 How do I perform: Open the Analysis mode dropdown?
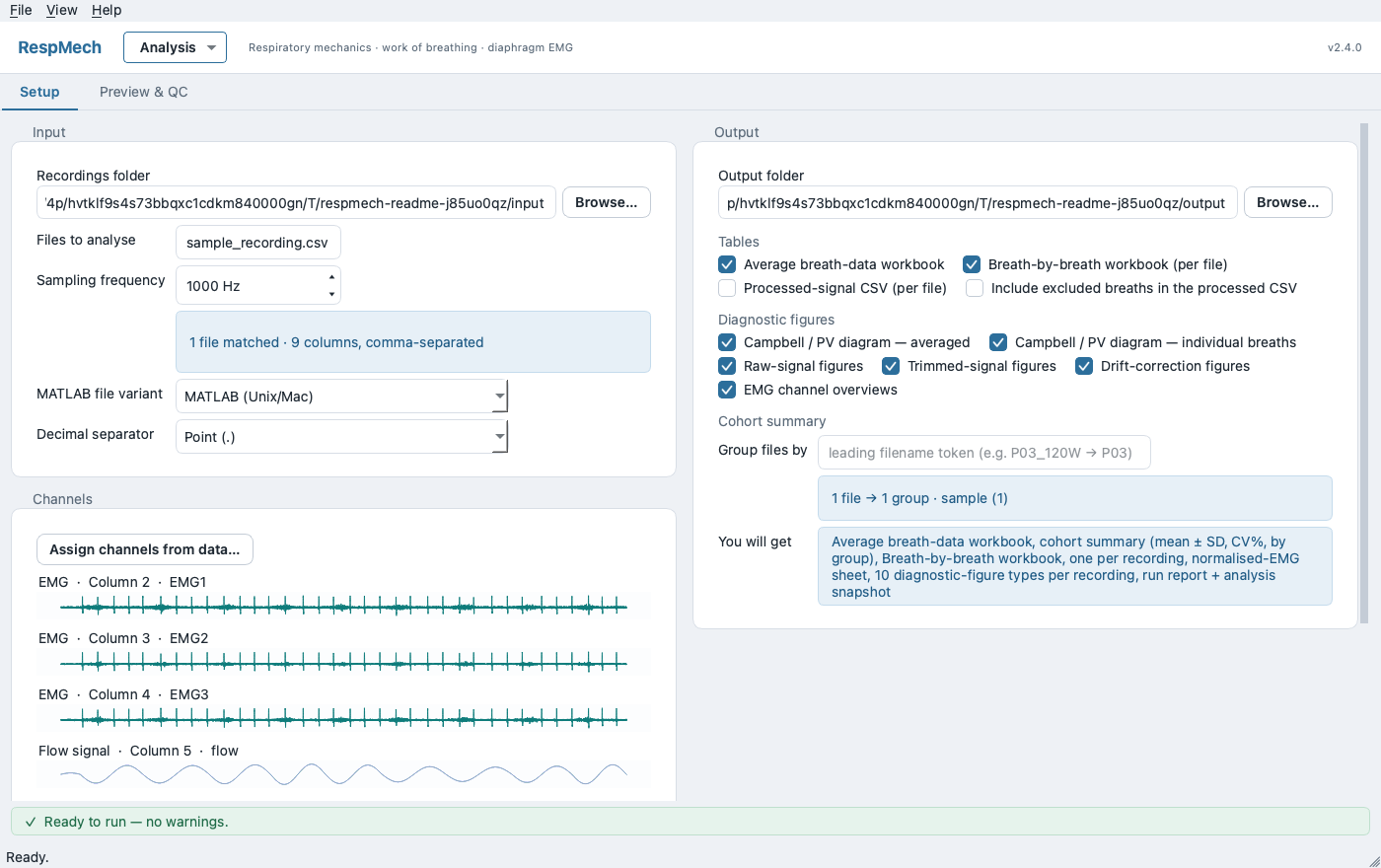[175, 47]
